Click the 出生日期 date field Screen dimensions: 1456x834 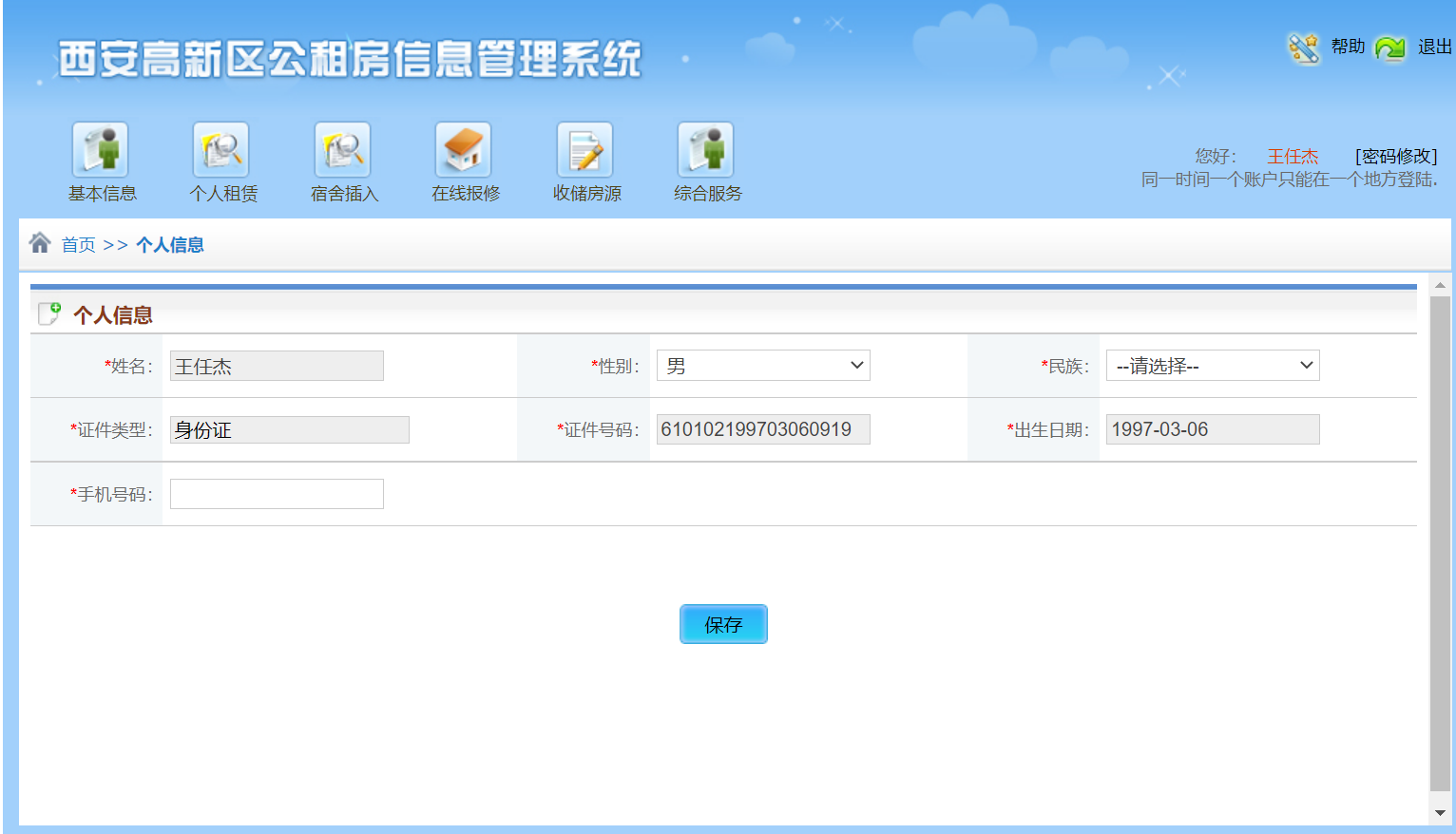point(1213,429)
